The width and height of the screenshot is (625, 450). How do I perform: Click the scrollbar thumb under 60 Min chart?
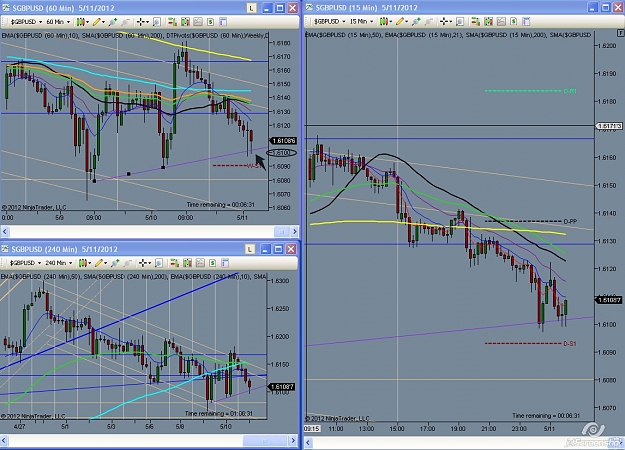[x=281, y=232]
